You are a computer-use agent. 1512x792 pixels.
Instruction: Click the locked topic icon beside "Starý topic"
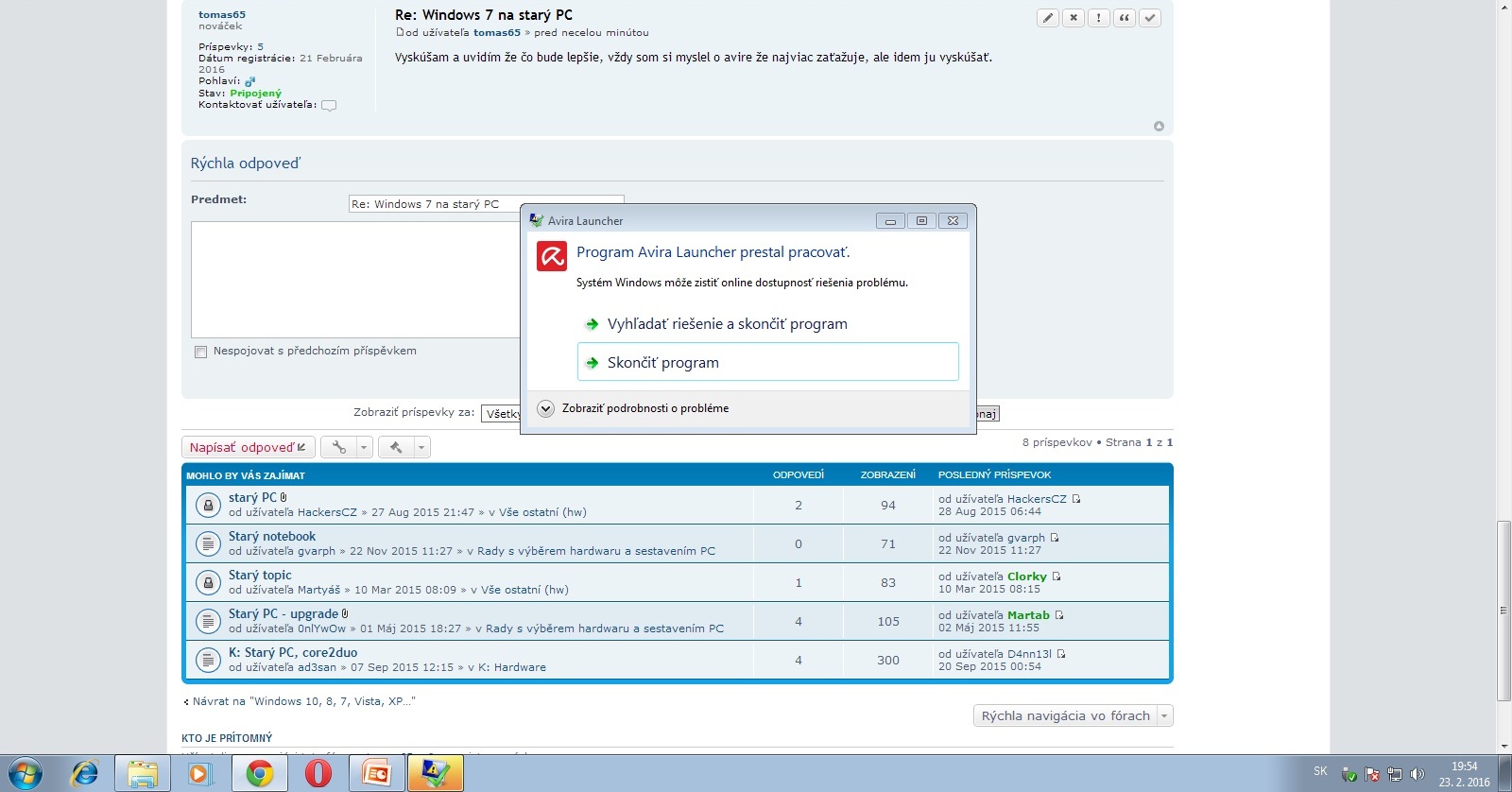pyautogui.click(x=208, y=583)
